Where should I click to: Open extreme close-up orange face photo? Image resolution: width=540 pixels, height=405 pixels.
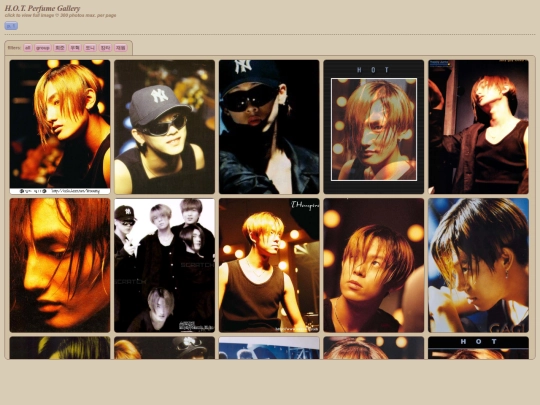[x=60, y=265]
